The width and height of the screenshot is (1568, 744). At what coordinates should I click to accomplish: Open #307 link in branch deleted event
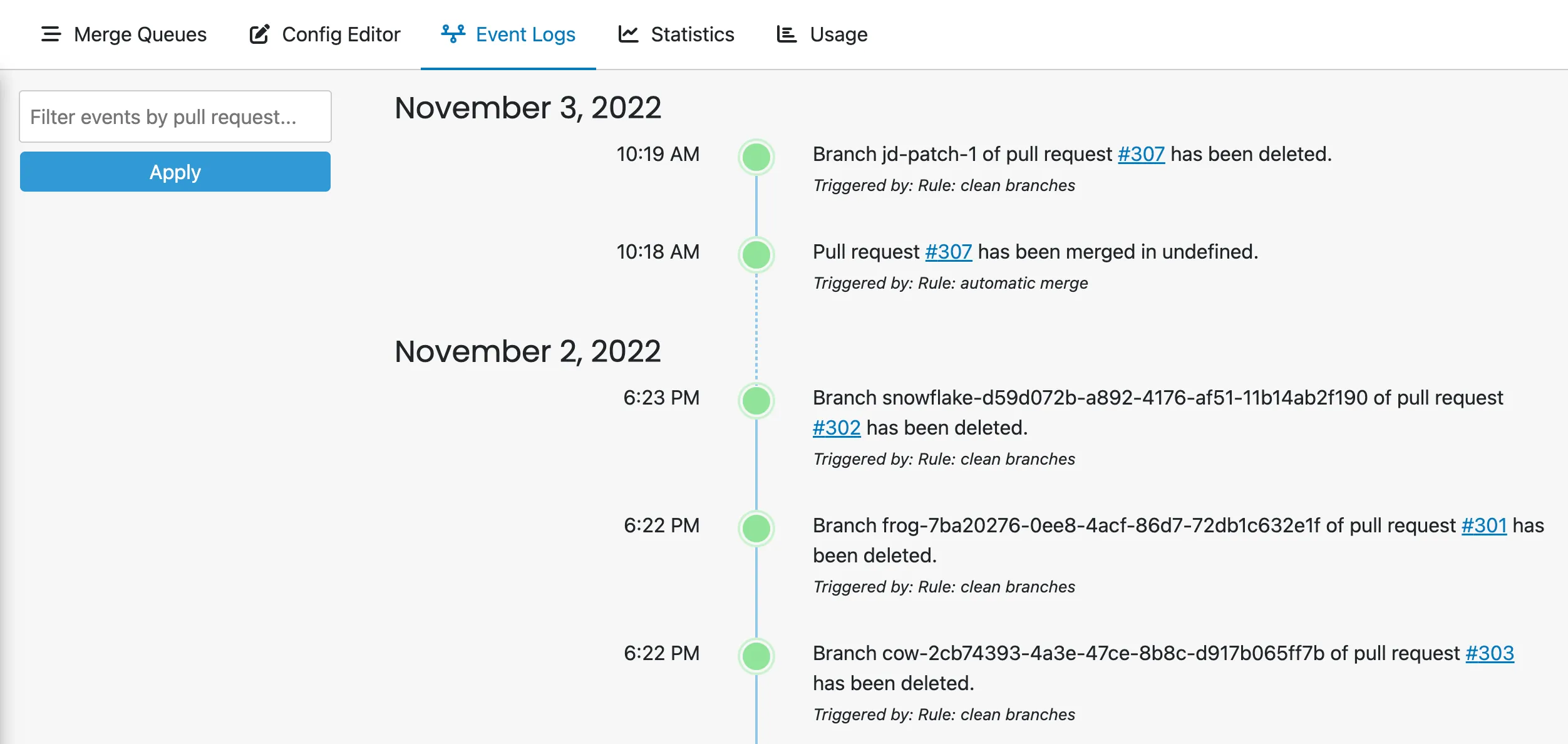(1141, 154)
